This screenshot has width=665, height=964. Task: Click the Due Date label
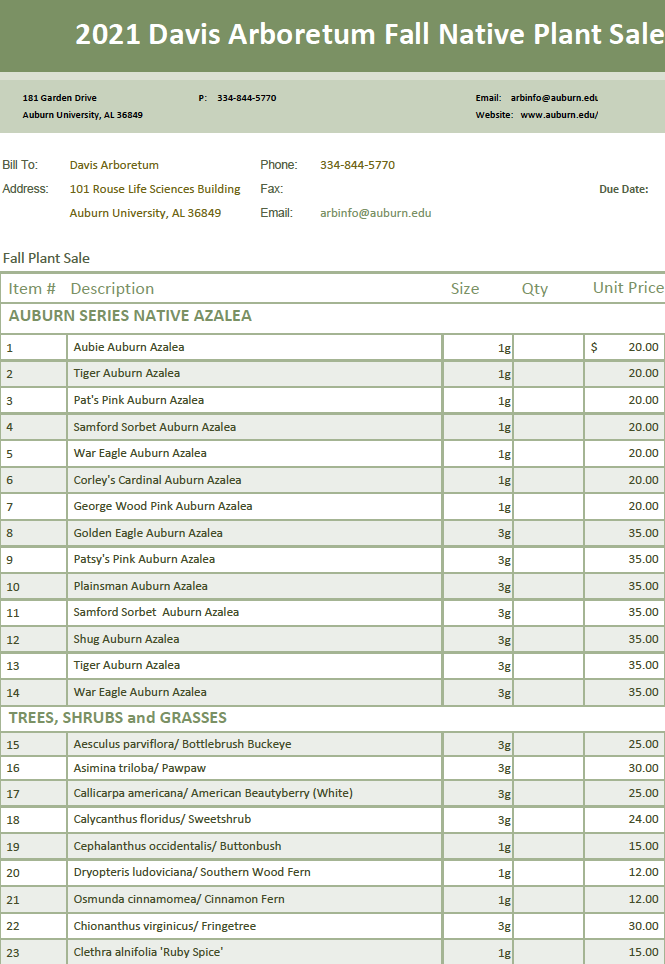(x=623, y=189)
